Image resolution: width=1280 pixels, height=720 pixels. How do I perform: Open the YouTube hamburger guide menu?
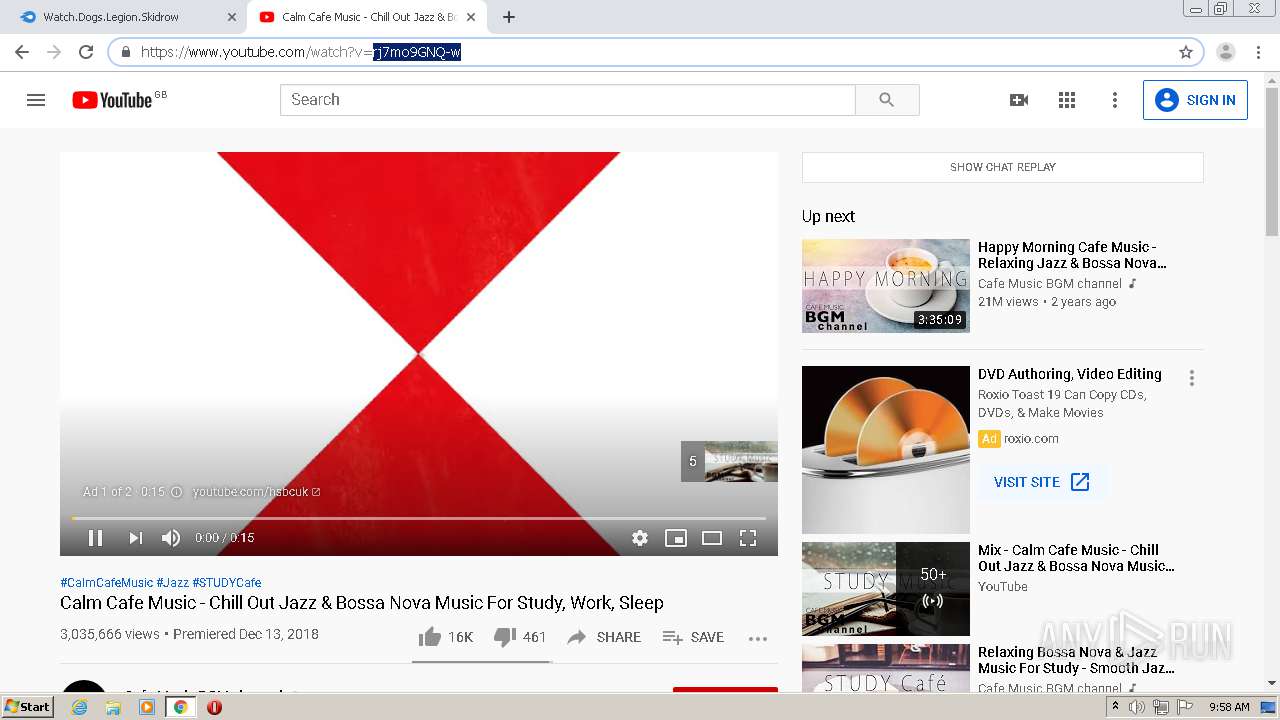pyautogui.click(x=36, y=100)
